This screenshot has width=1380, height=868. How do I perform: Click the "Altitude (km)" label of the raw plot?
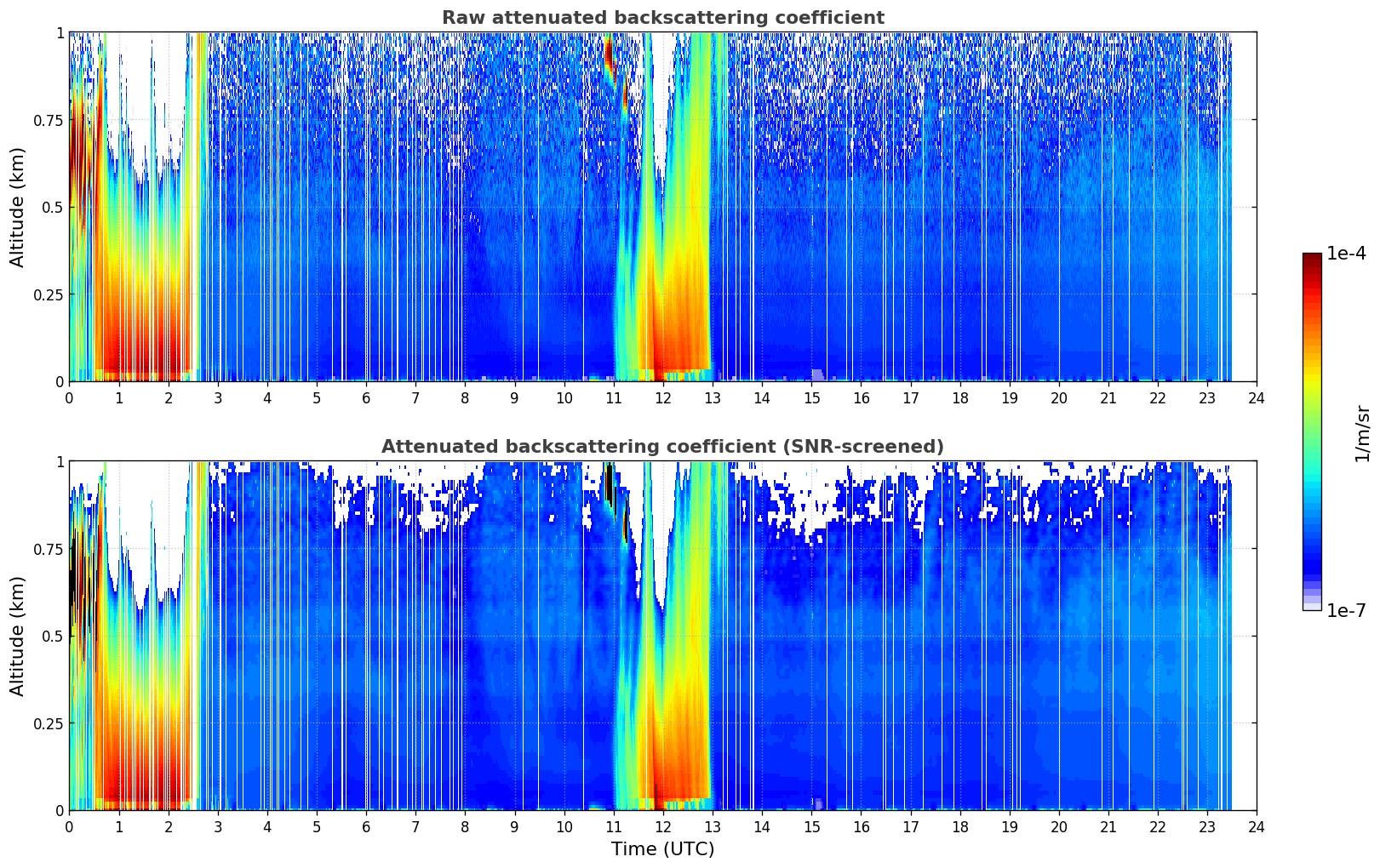pyautogui.click(x=18, y=207)
